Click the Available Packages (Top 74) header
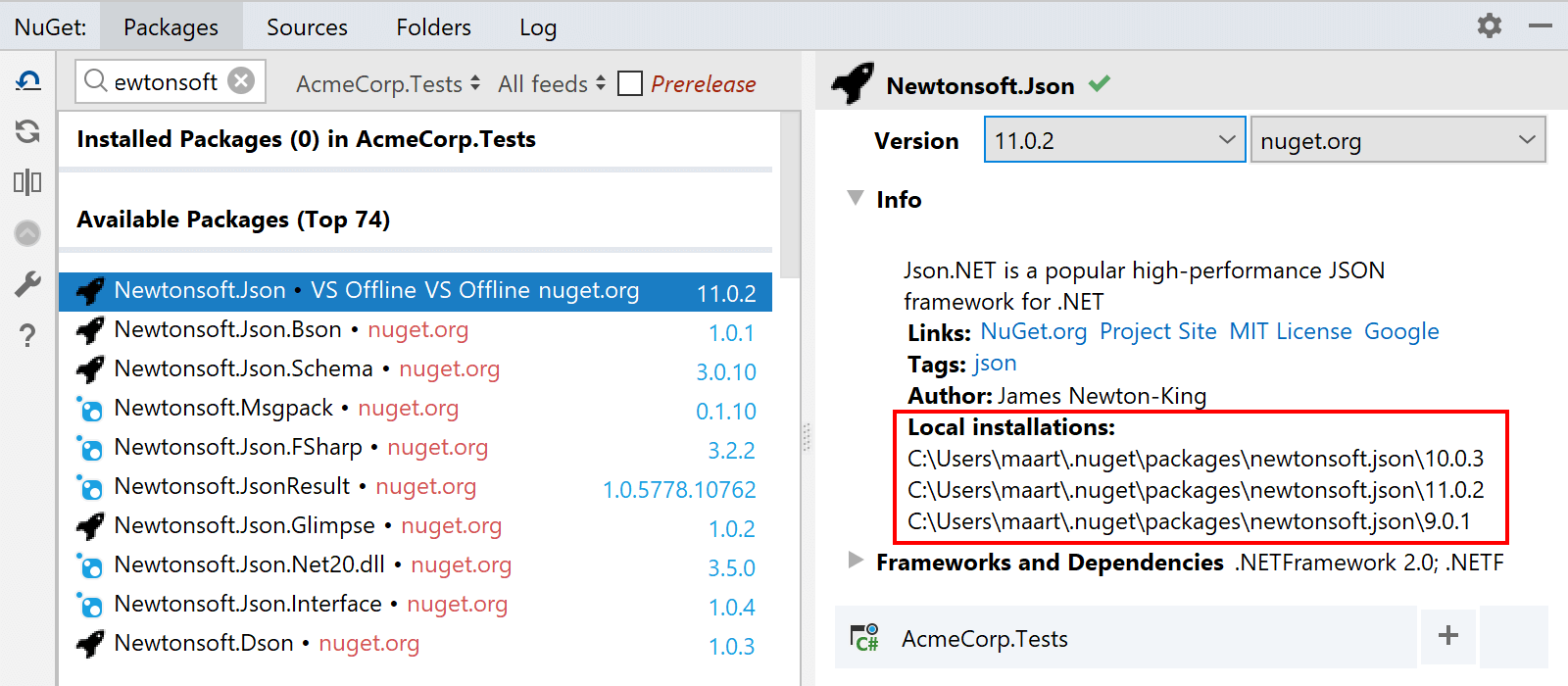This screenshot has width=1568, height=686. [x=233, y=220]
